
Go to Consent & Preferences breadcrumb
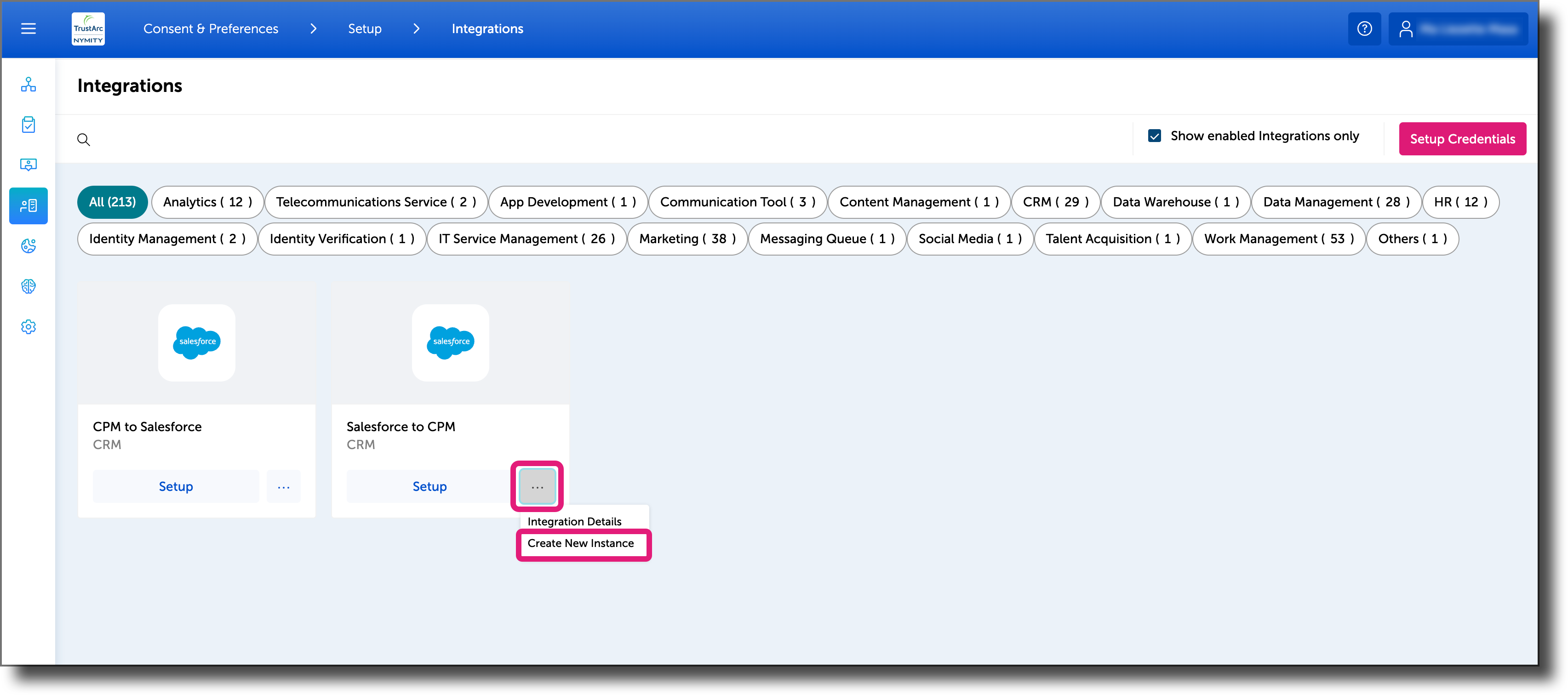[x=211, y=28]
